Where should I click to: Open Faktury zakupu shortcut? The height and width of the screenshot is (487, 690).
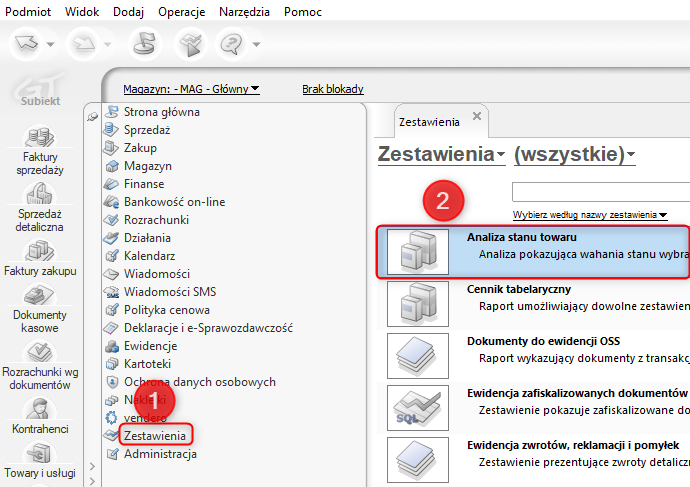(40, 259)
